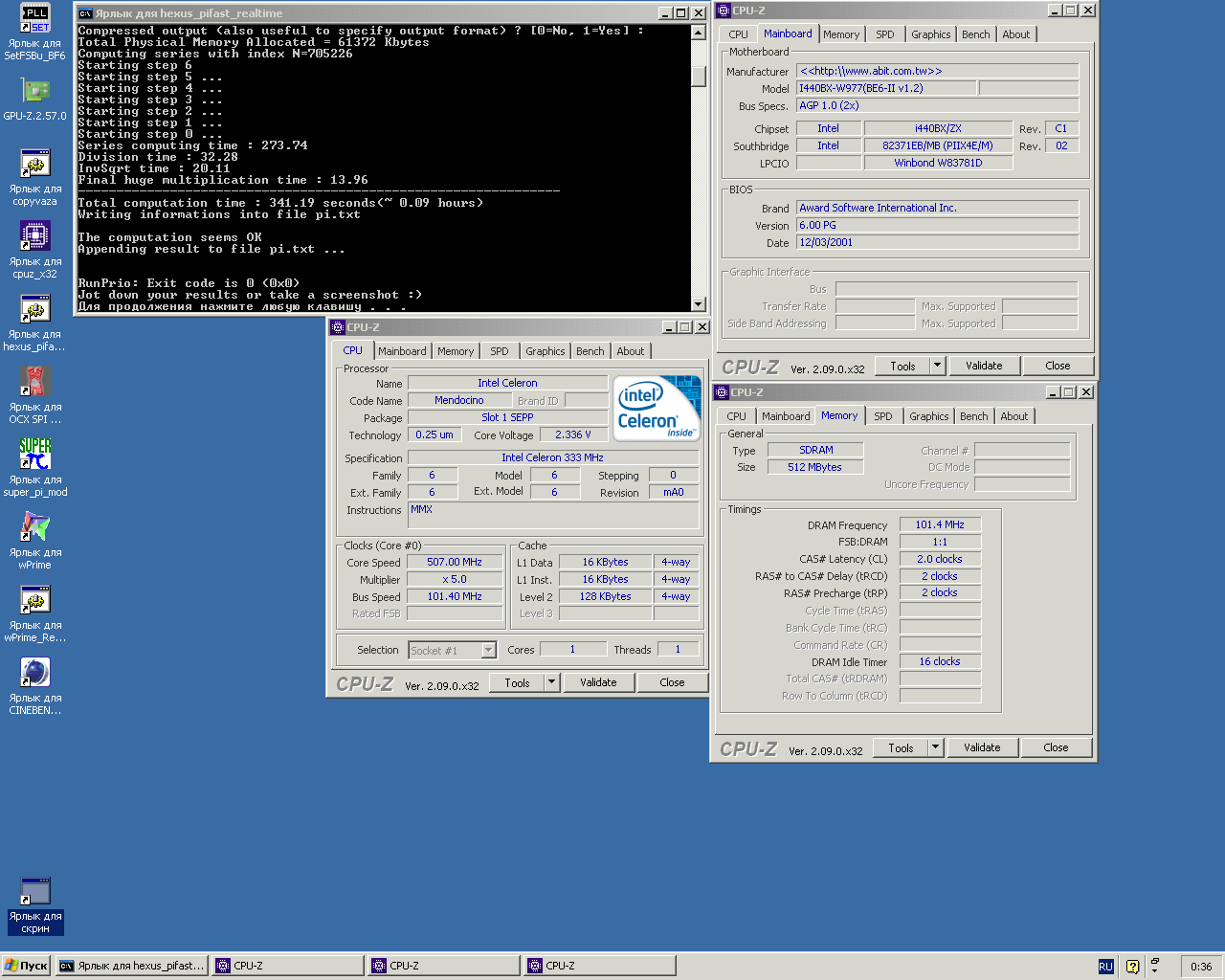The height and width of the screenshot is (980, 1225).
Task: Open Tools dropdown arrow in Memory window
Action: coord(936,747)
